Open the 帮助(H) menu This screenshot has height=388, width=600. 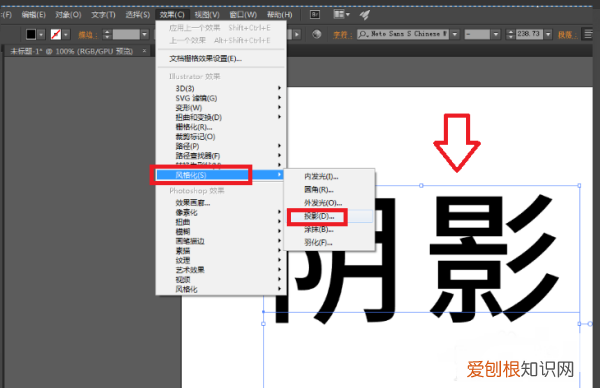[279, 15]
